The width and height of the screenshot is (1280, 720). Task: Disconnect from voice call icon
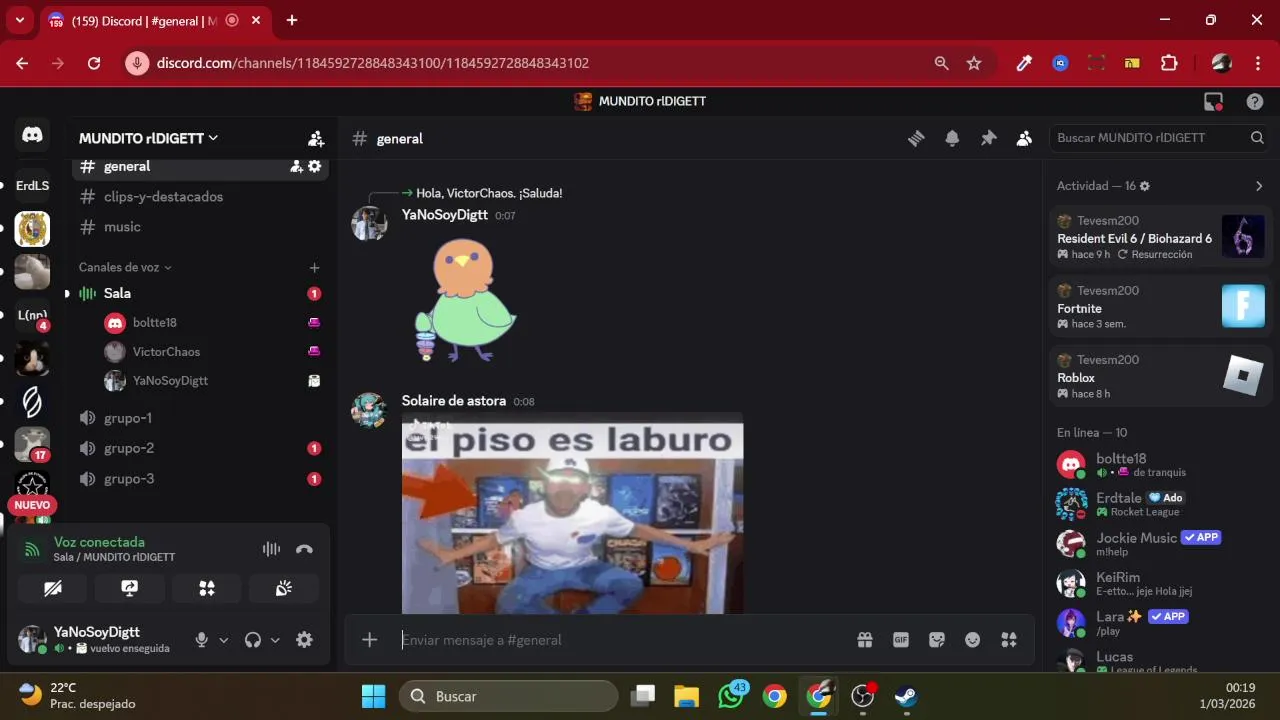(304, 549)
